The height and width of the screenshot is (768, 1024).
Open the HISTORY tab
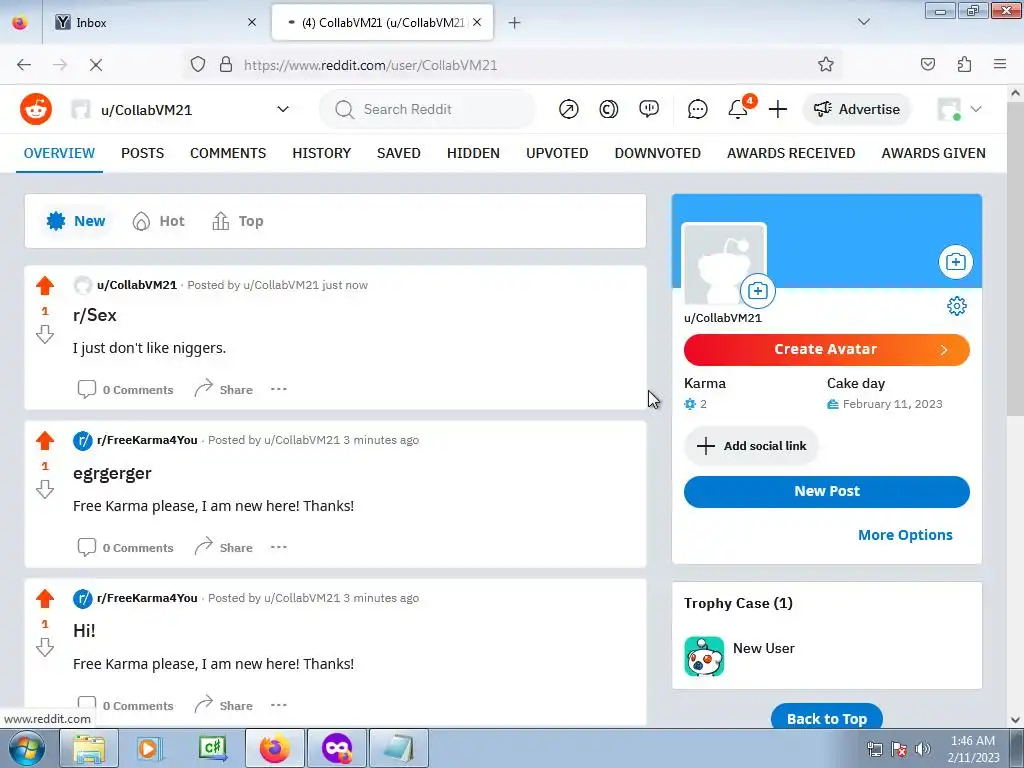[321, 153]
